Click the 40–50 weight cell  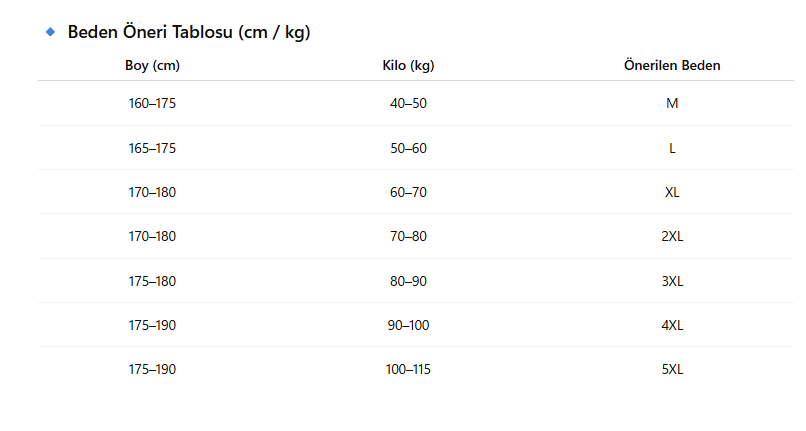point(408,103)
